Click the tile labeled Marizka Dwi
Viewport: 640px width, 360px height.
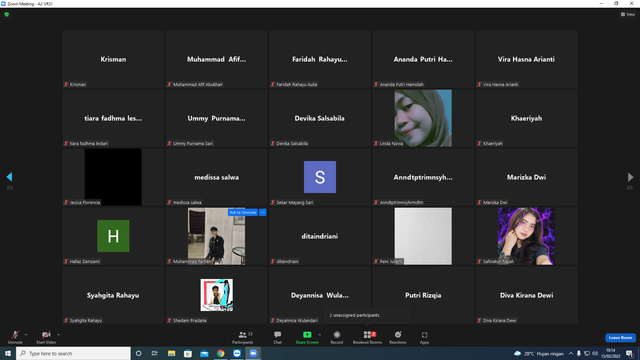coord(526,177)
